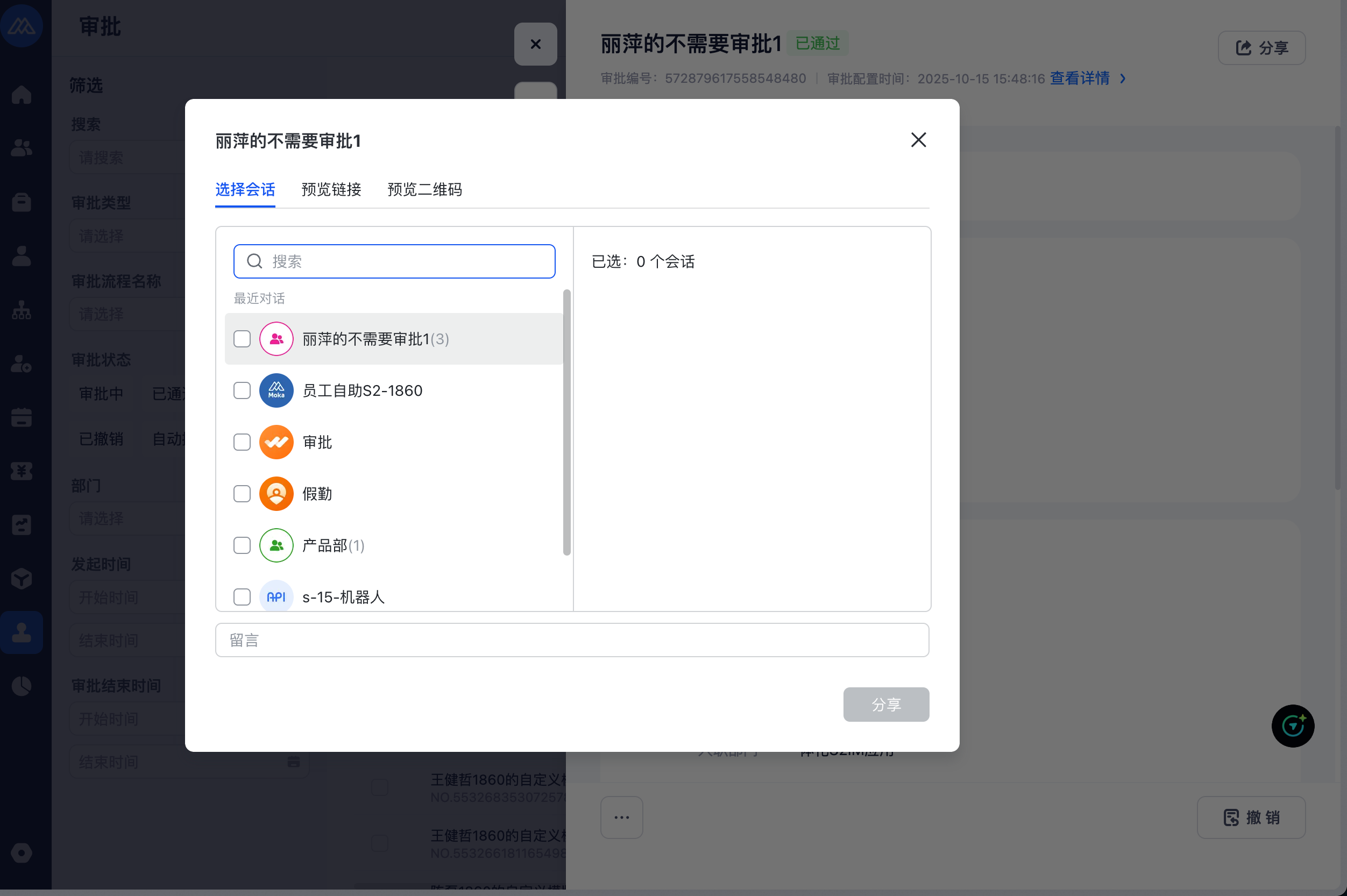Click the 假勤 attendance avatar icon
This screenshot has width=1347, height=896.
276,494
